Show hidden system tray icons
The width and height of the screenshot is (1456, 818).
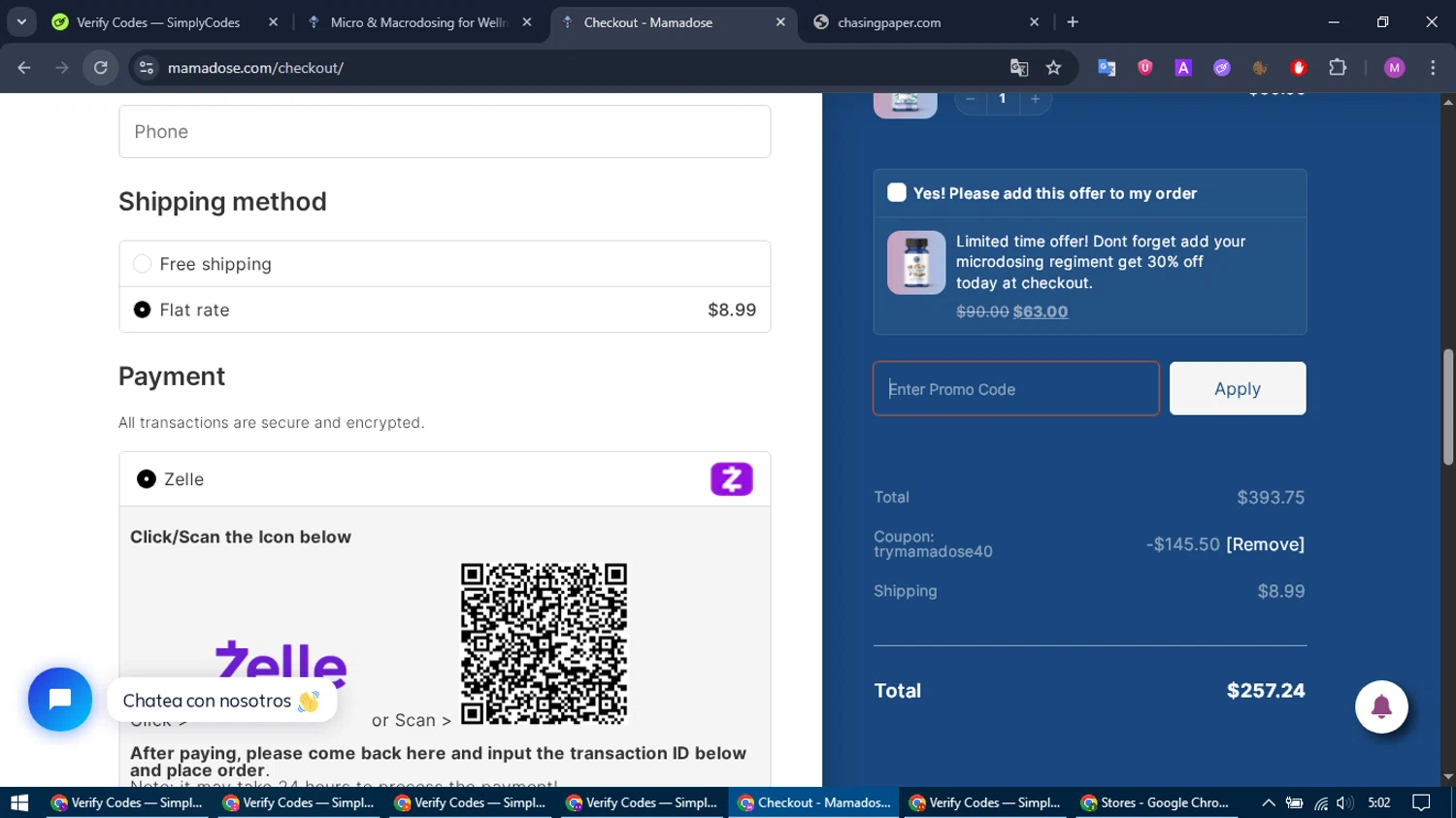(x=1269, y=802)
